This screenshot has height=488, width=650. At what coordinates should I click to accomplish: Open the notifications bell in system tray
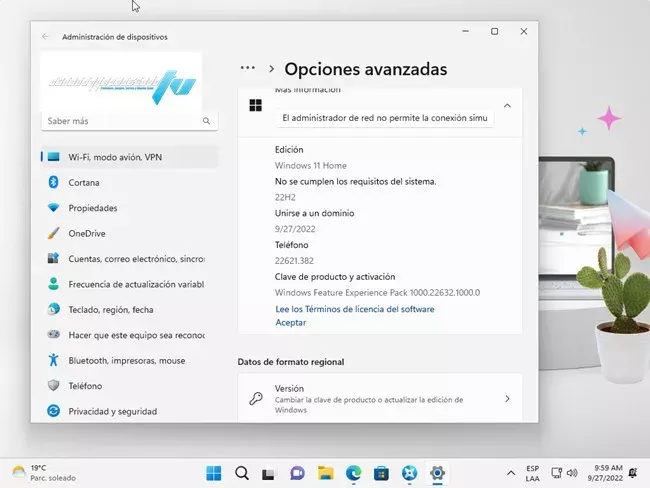[633, 473]
